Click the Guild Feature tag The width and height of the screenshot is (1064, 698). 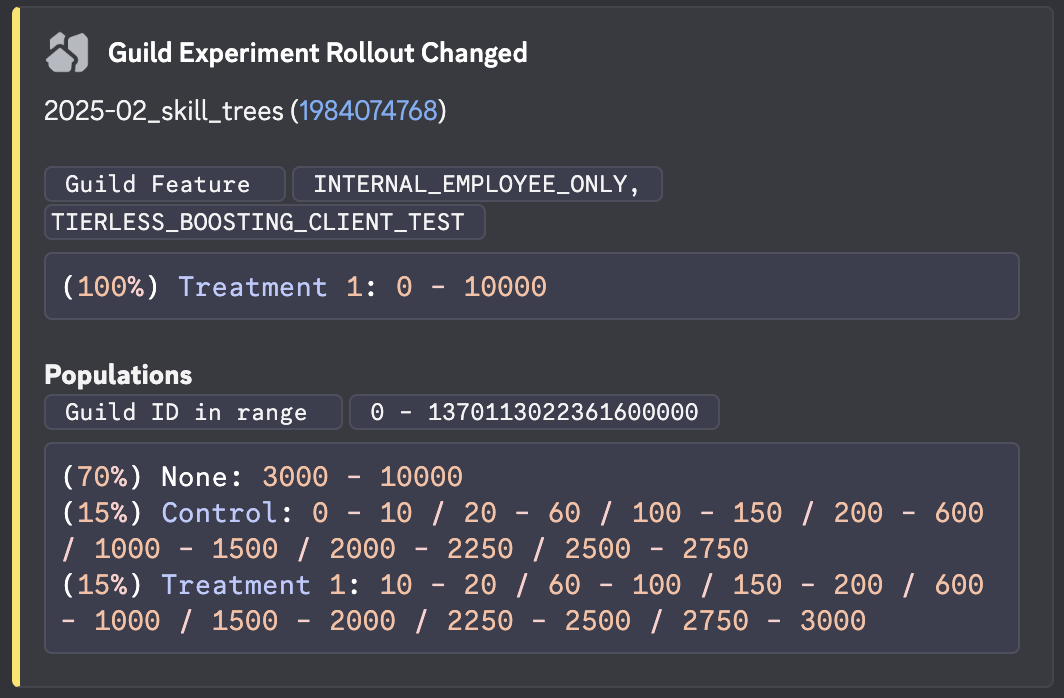tap(165, 184)
